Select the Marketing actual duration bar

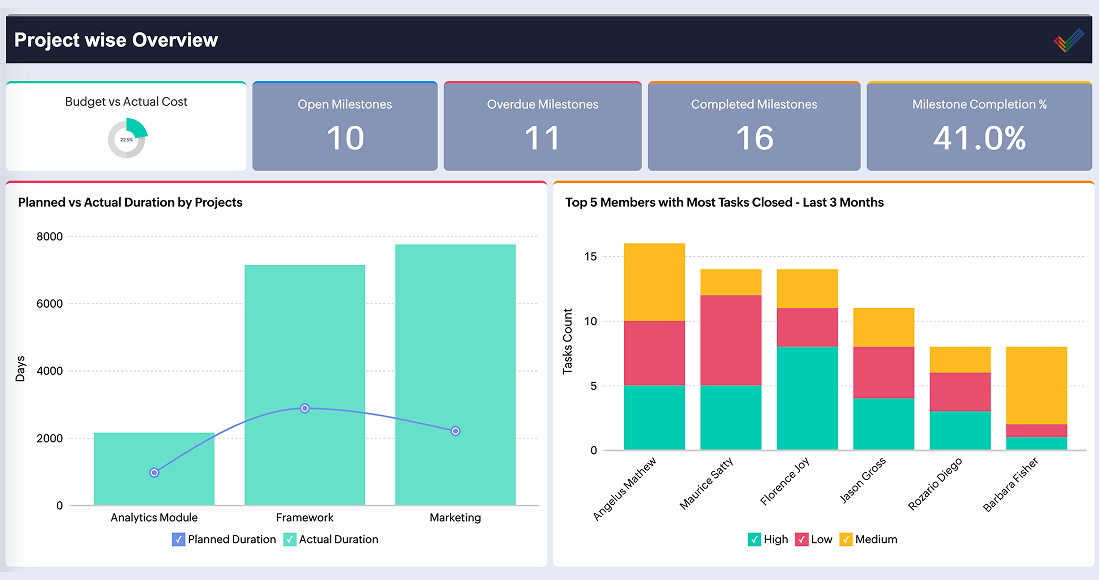(x=456, y=375)
